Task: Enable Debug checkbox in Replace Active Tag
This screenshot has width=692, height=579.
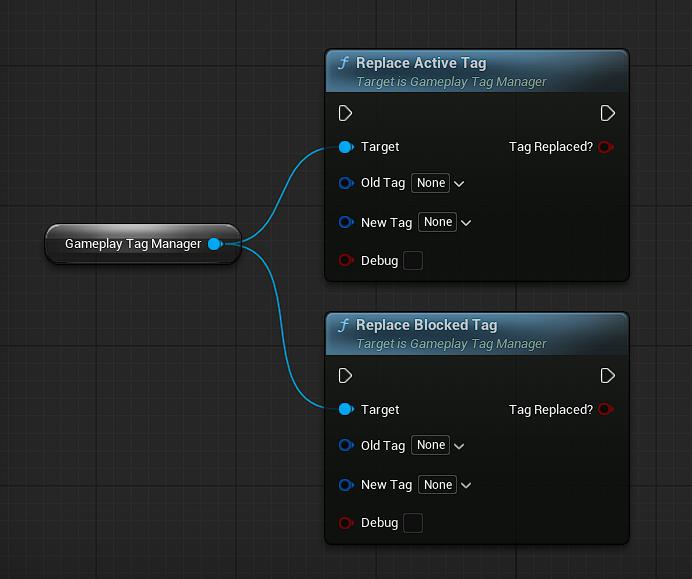Action: pos(412,261)
